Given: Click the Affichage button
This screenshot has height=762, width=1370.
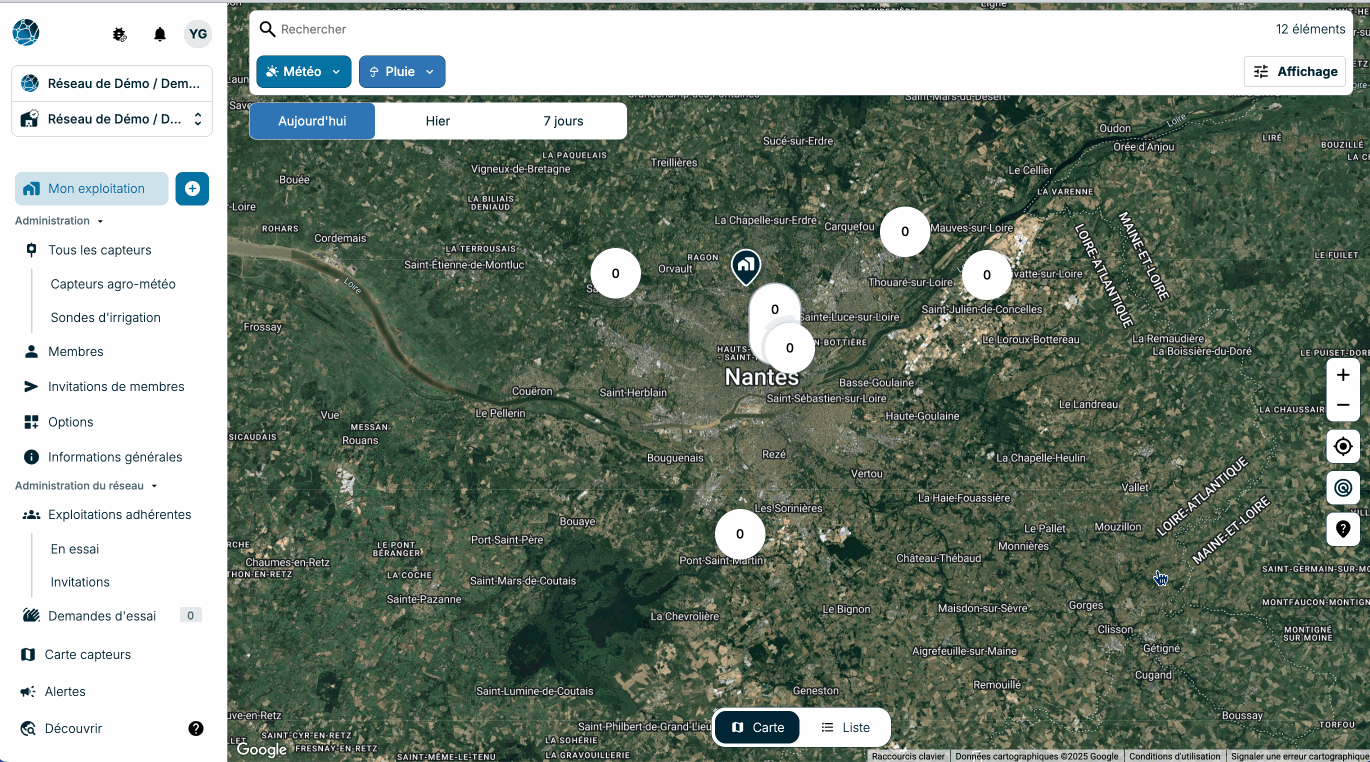Looking at the screenshot, I should tap(1295, 71).
